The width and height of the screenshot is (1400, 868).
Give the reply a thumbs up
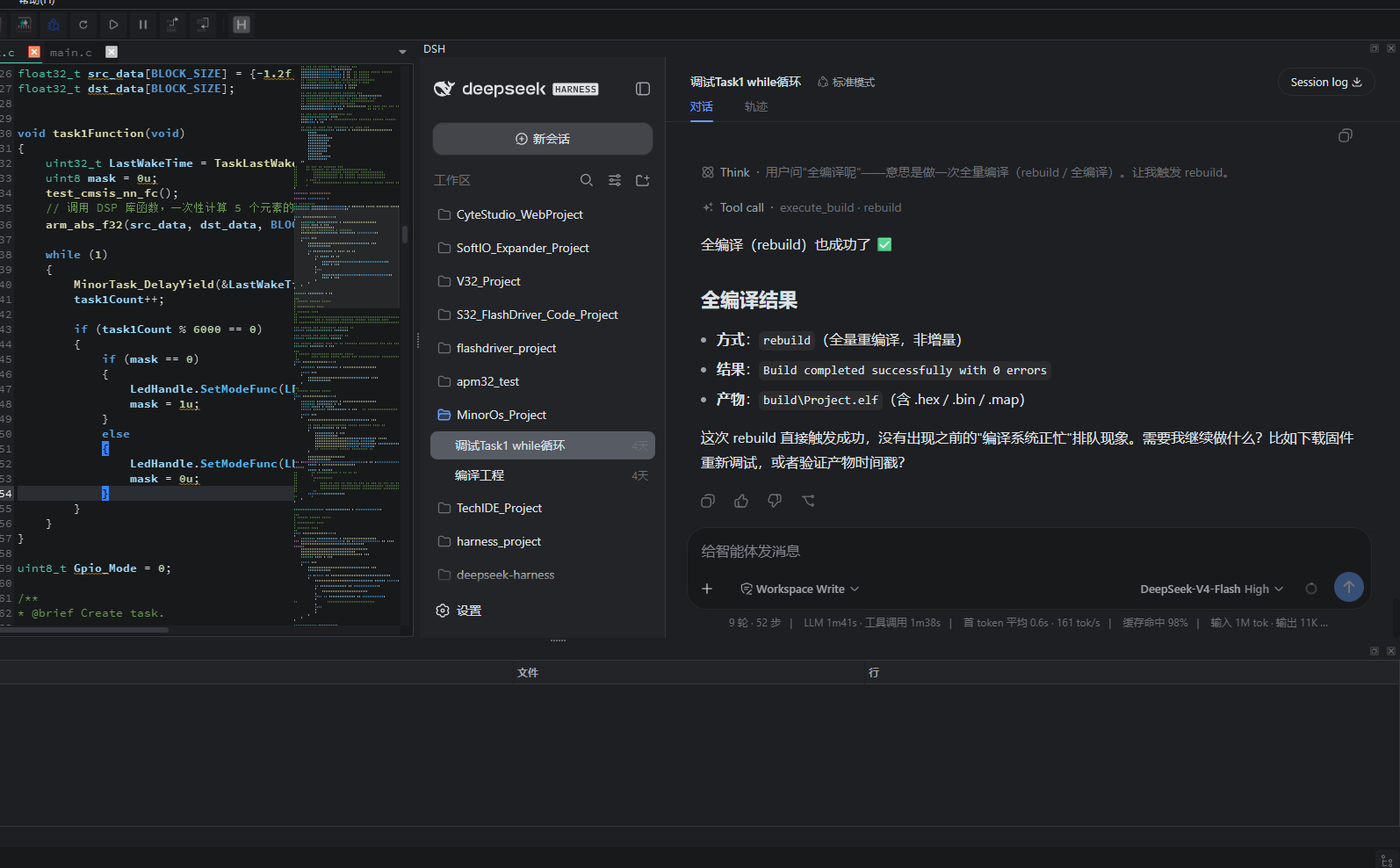pyautogui.click(x=741, y=501)
